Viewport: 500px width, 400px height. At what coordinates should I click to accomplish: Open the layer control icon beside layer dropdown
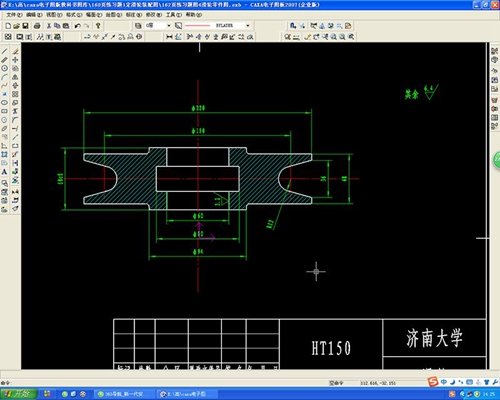pos(138,25)
